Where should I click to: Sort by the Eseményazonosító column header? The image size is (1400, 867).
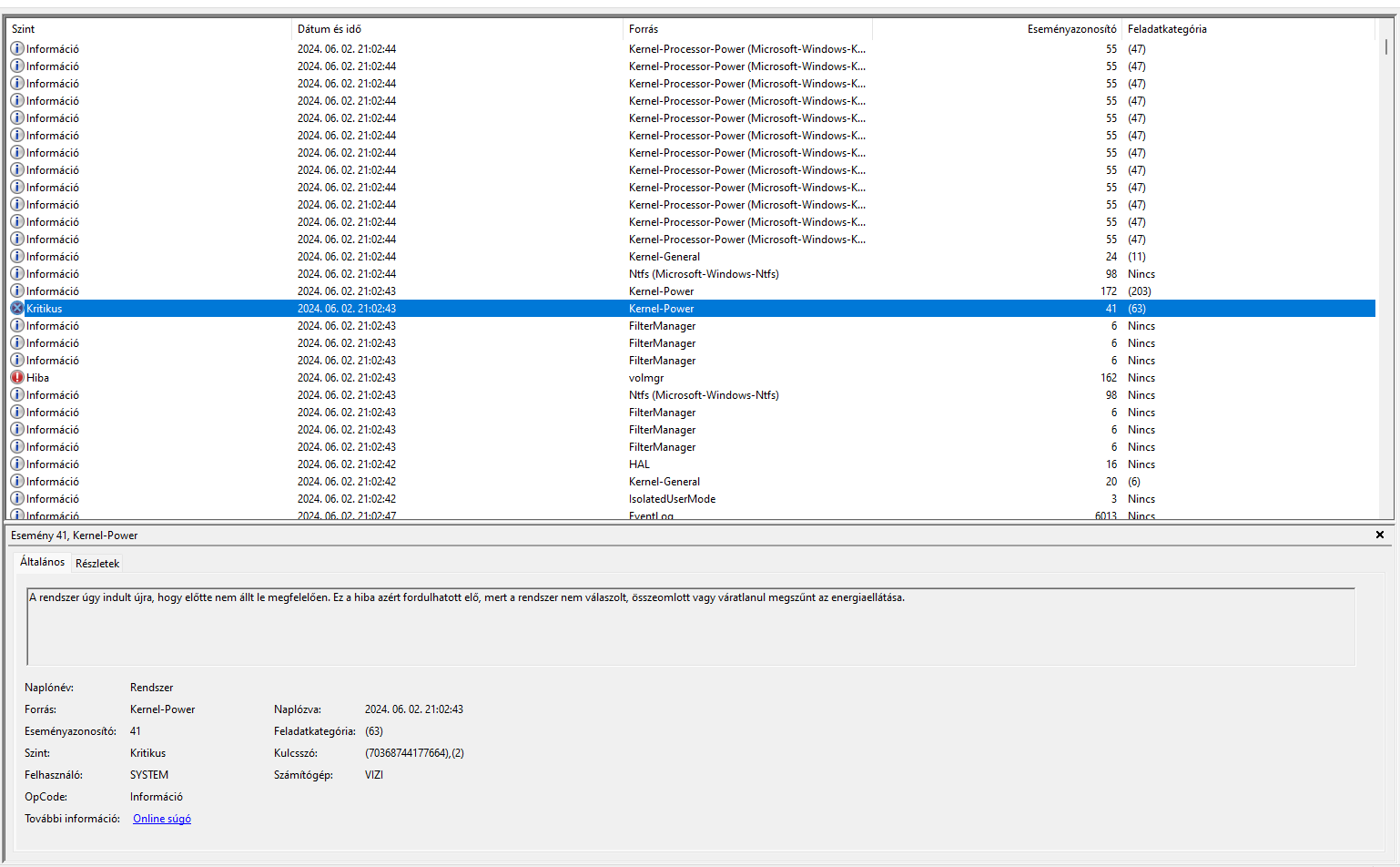[997, 29]
